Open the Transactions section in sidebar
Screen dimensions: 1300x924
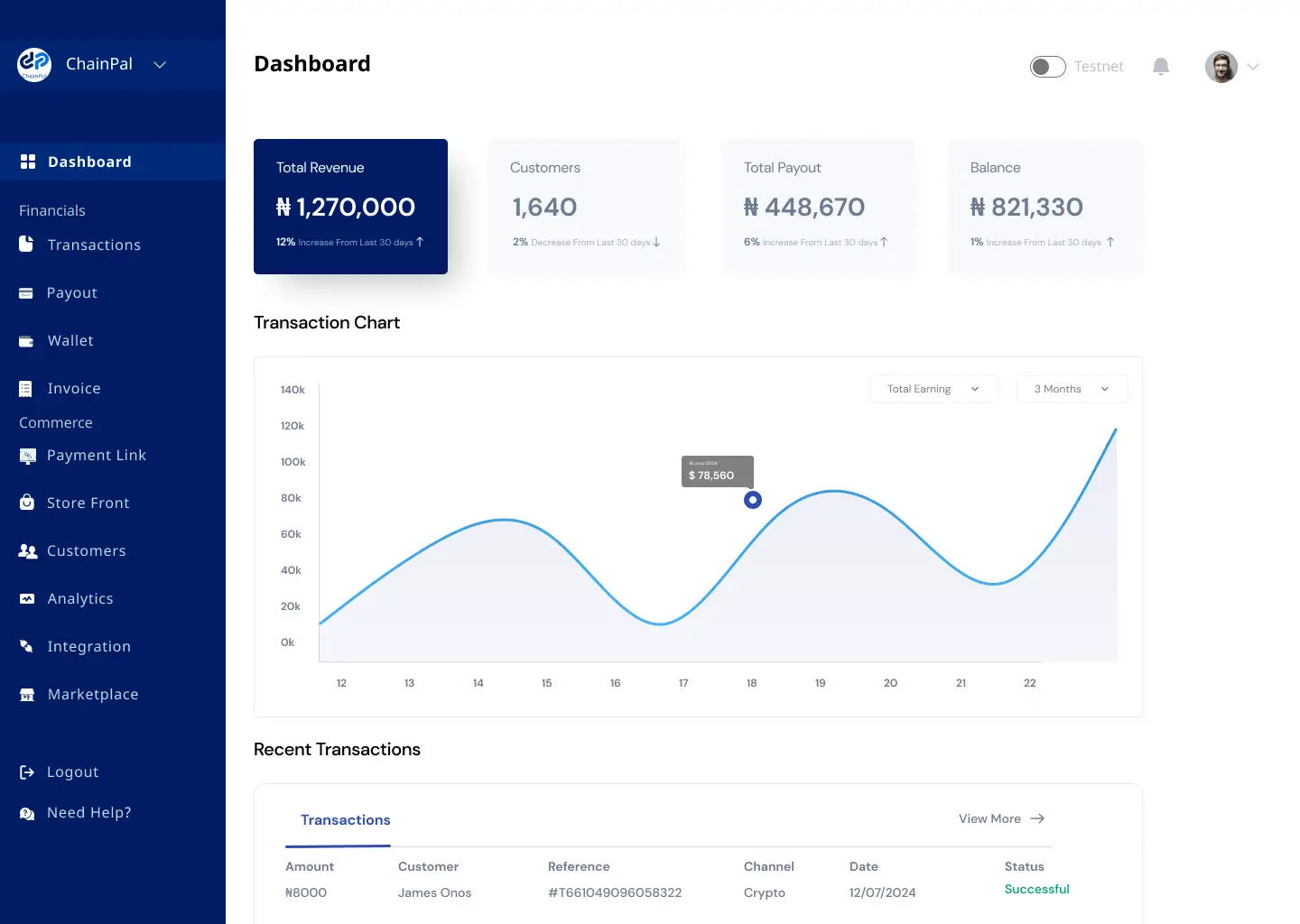93,245
